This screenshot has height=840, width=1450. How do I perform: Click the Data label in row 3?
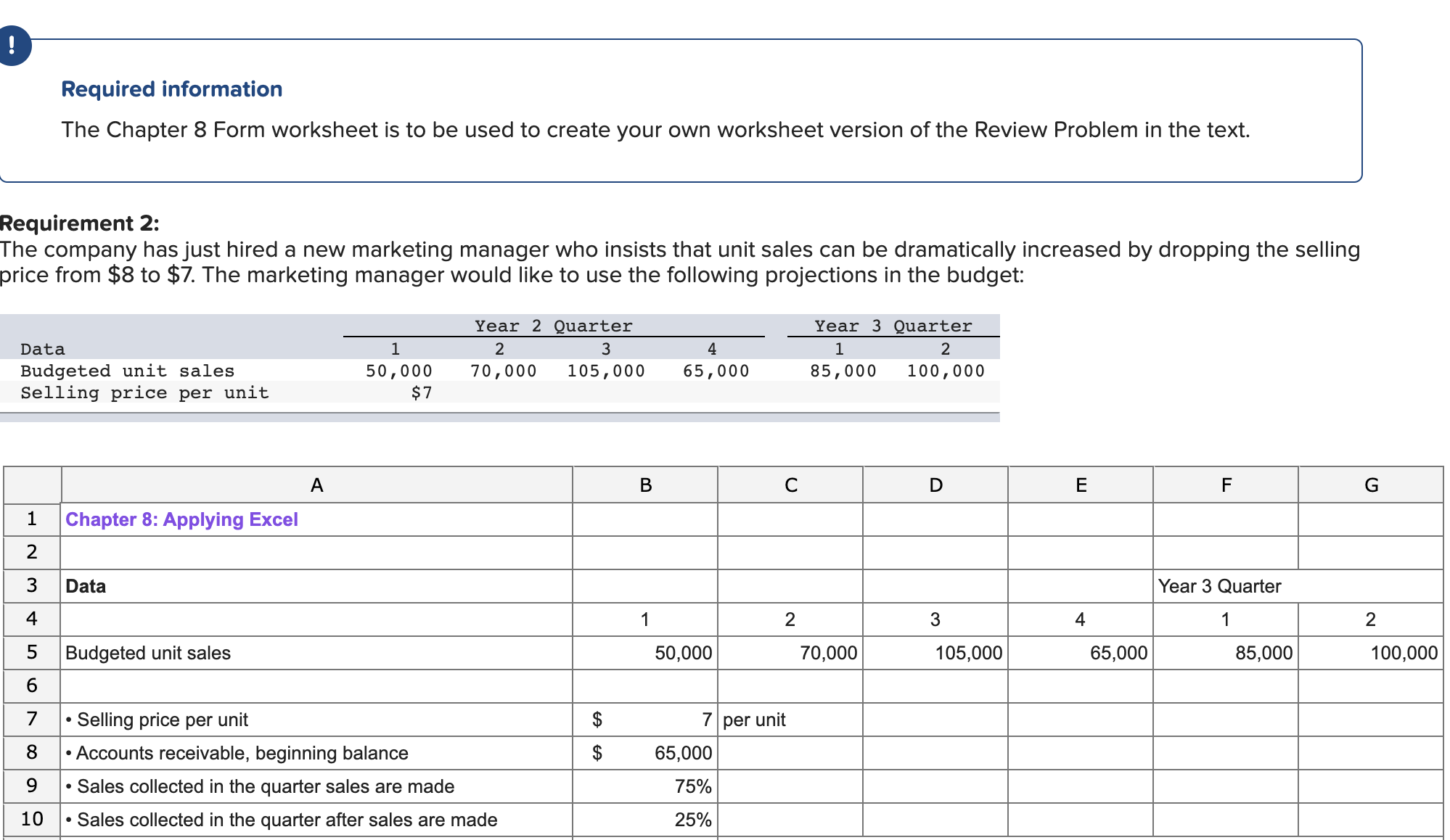pos(85,585)
